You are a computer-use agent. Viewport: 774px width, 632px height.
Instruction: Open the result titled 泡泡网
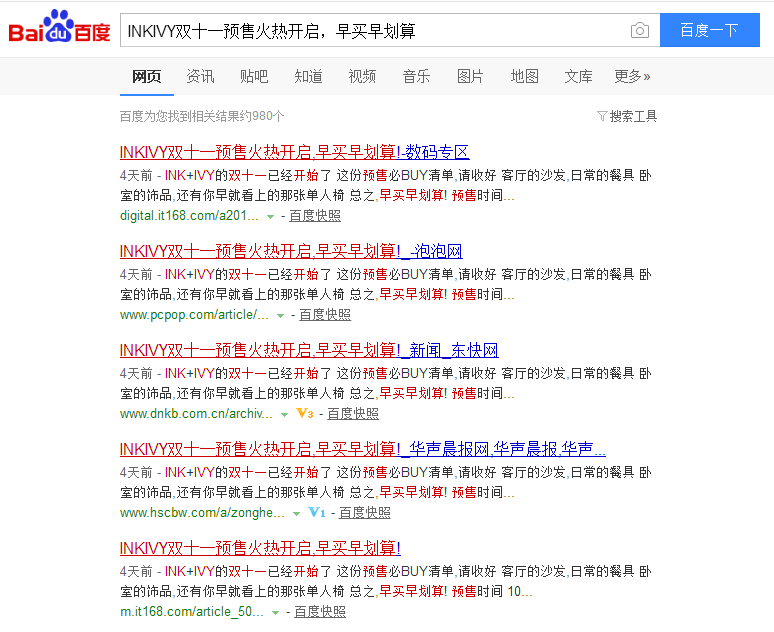coord(291,251)
